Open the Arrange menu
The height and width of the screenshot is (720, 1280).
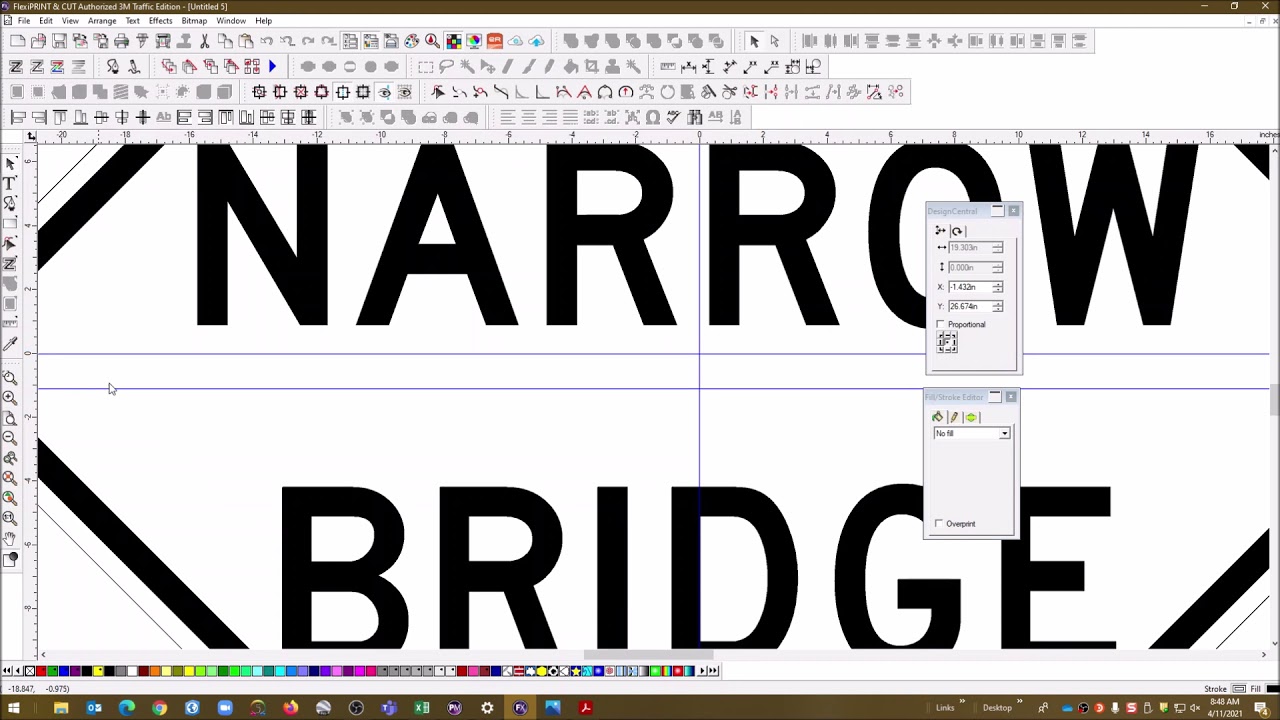(x=102, y=21)
